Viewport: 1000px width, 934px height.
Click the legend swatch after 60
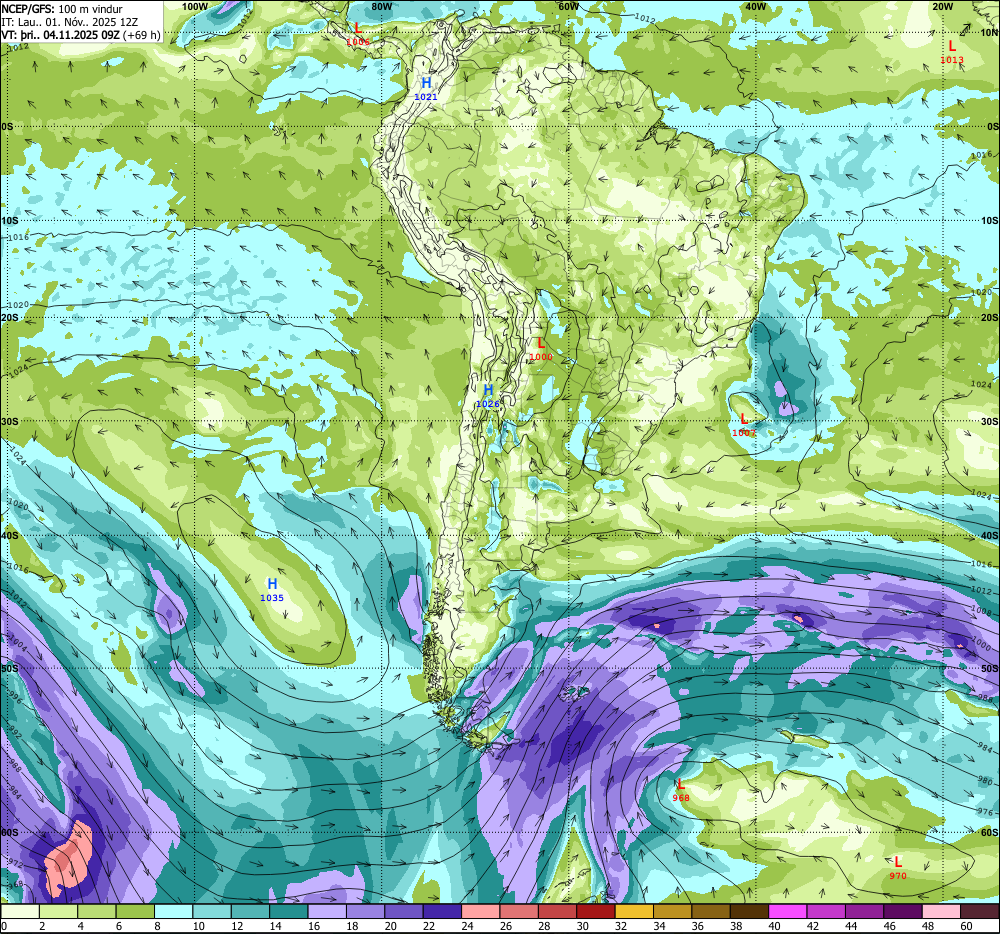980,911
